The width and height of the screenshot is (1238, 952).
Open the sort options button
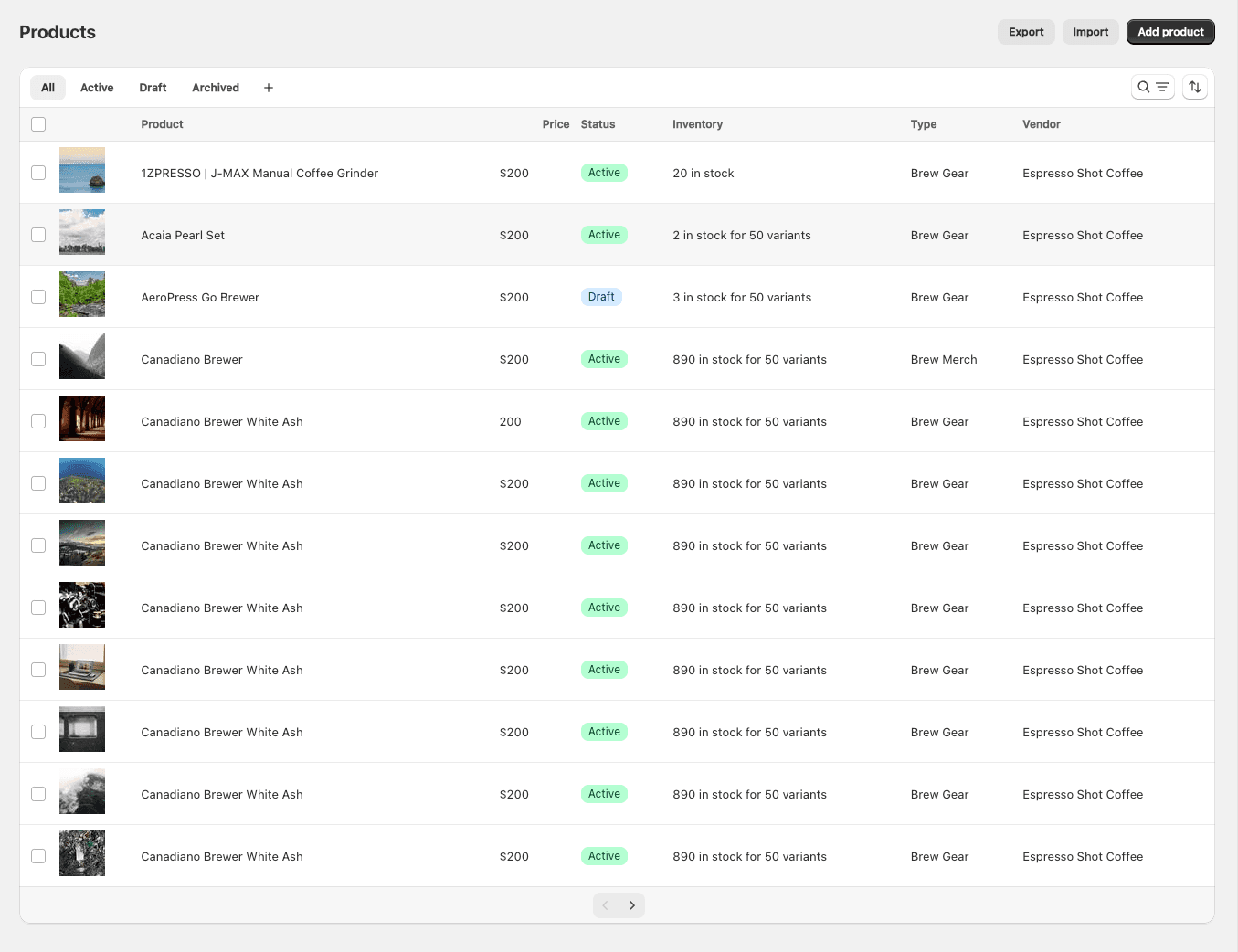[x=1195, y=87]
